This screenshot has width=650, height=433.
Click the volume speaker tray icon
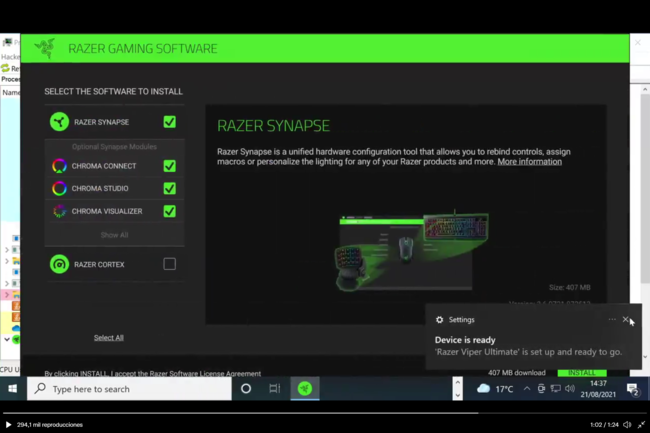570,389
